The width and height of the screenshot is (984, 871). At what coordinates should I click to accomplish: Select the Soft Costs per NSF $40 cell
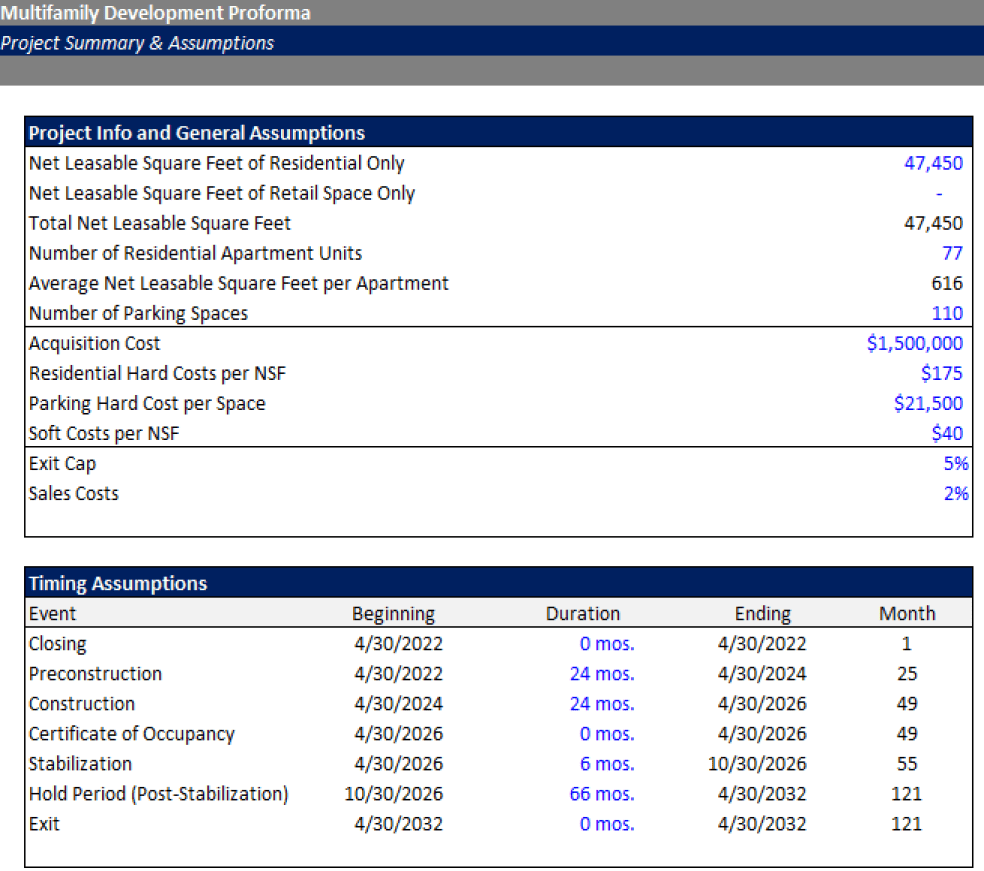pyautogui.click(x=946, y=434)
